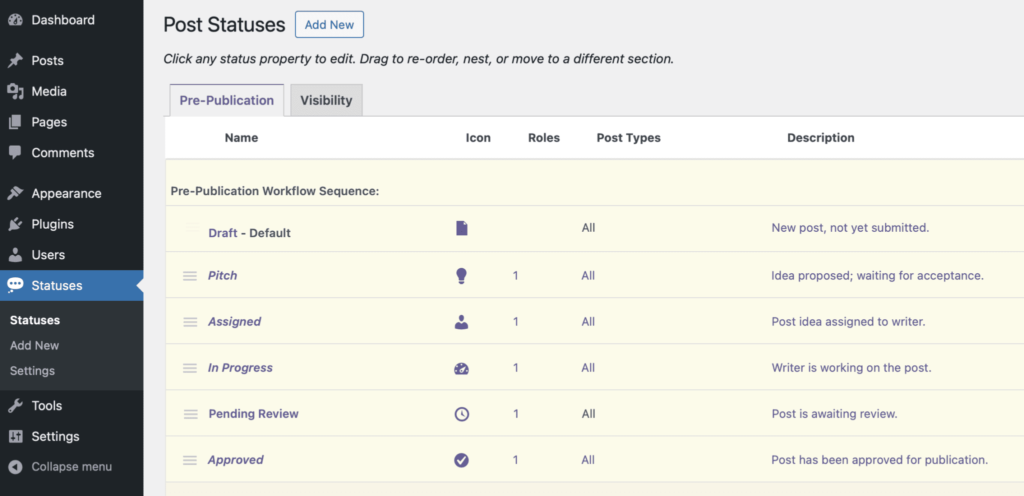1024x496 pixels.
Task: Click the gauge icon in the In Progress row
Action: point(462,369)
